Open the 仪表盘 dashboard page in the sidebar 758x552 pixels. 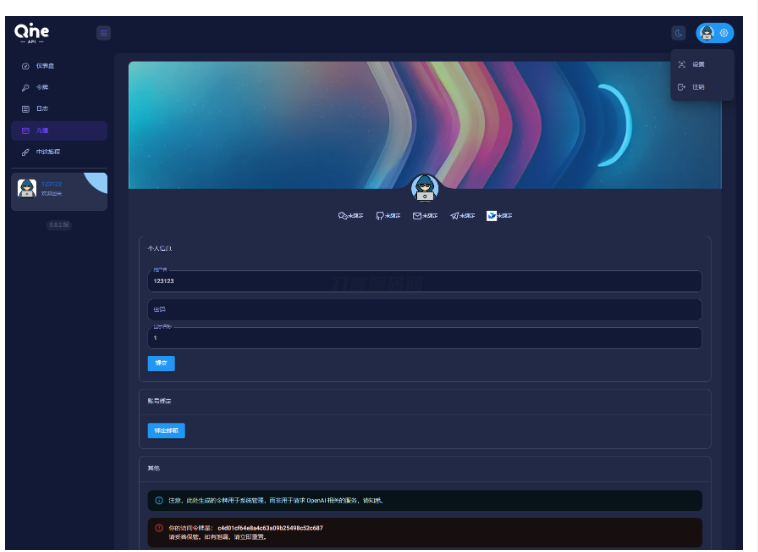click(42, 66)
